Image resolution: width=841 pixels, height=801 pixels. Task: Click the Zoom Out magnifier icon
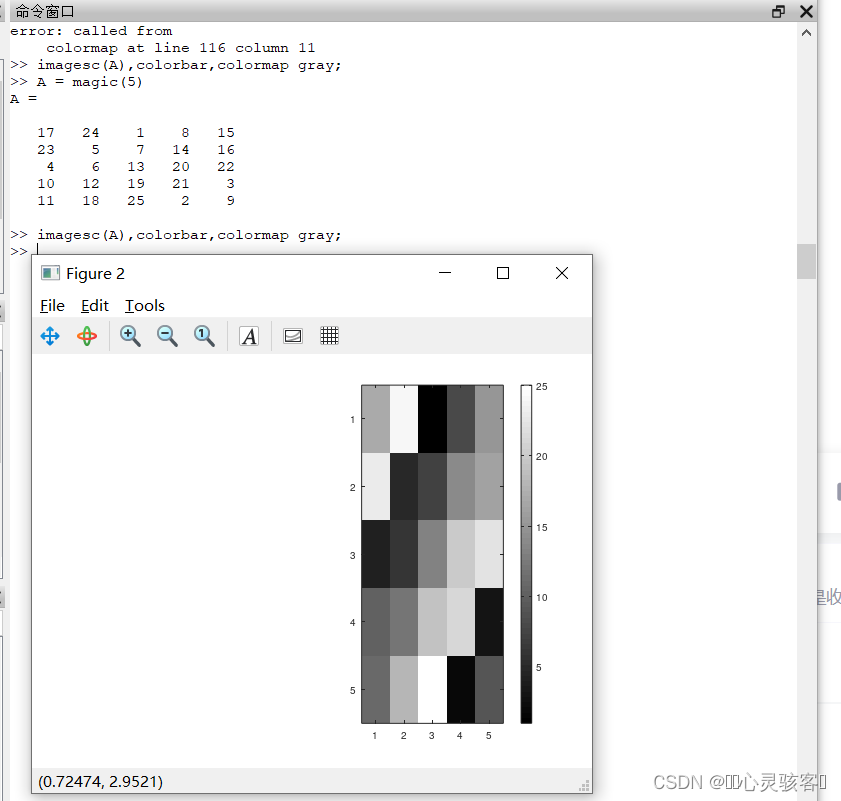[x=167, y=336]
